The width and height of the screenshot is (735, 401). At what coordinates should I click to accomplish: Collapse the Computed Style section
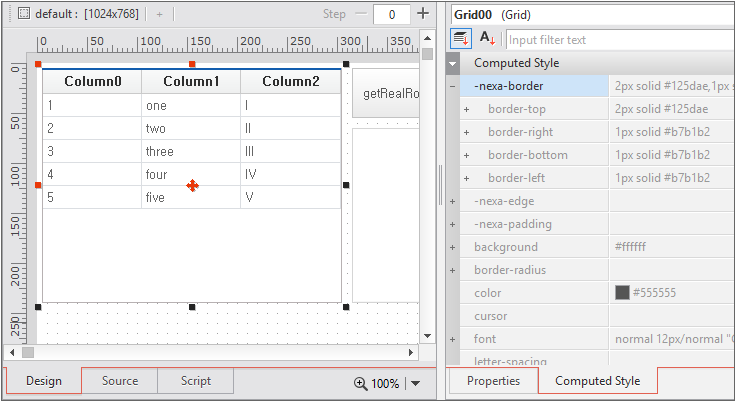[453, 63]
